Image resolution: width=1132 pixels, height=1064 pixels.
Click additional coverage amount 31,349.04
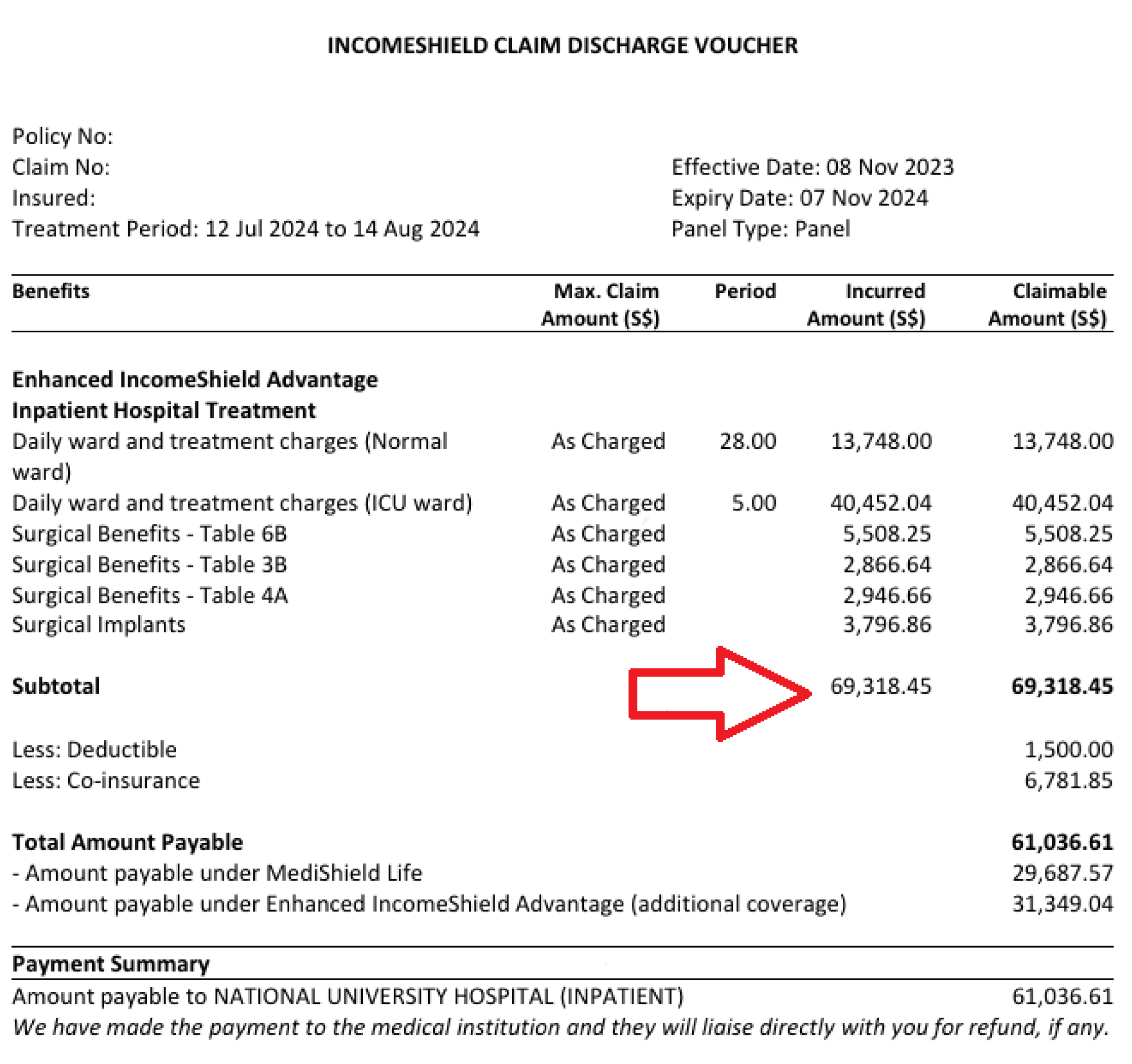pos(1063,904)
